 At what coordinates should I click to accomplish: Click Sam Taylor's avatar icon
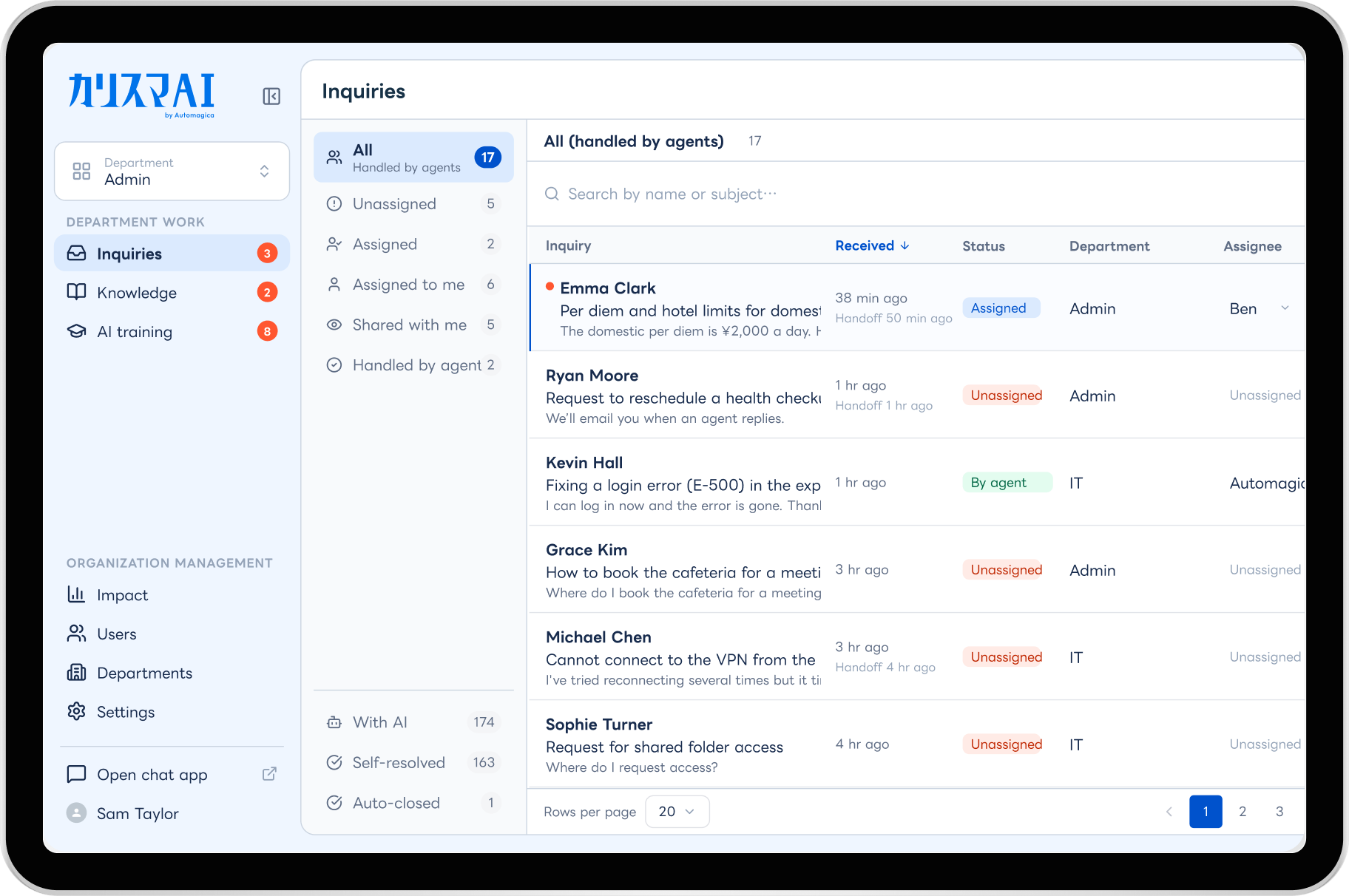76,813
